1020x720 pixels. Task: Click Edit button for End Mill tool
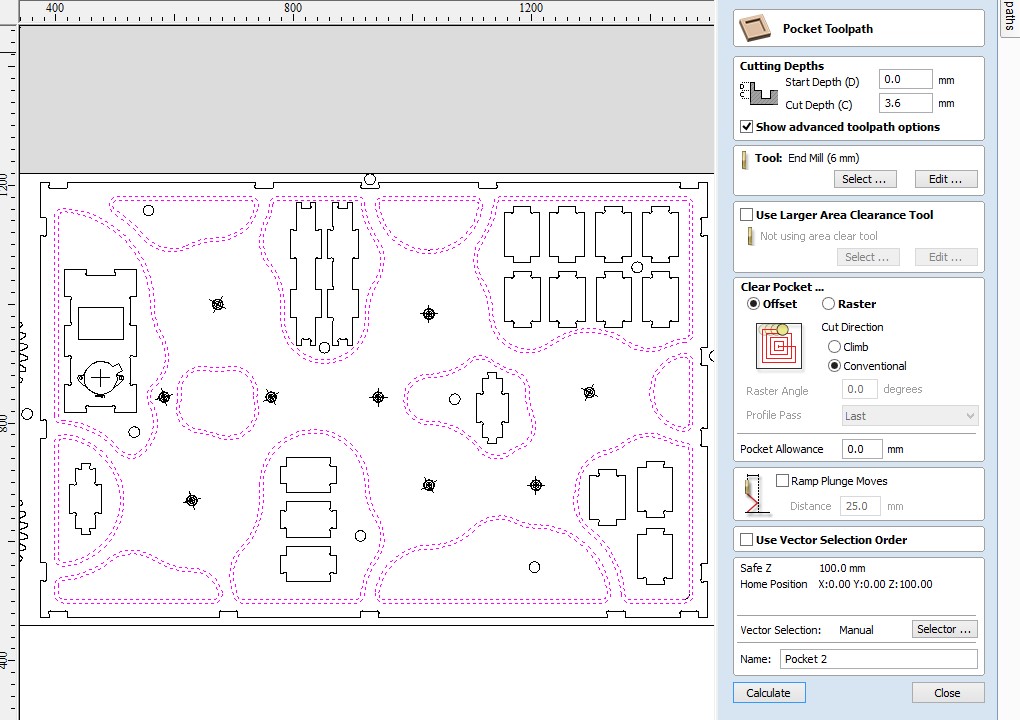click(x=946, y=180)
